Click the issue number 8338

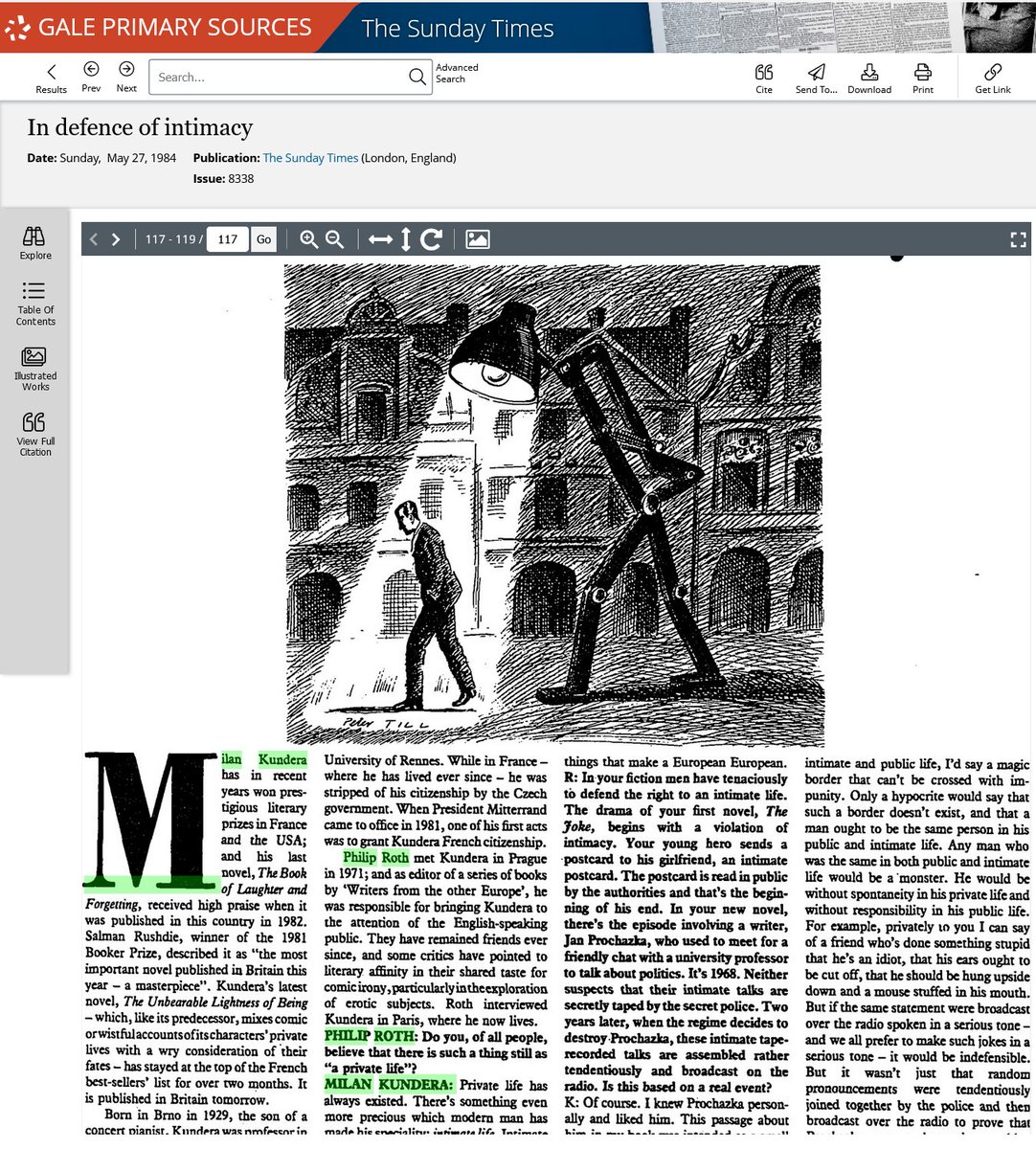(241, 178)
